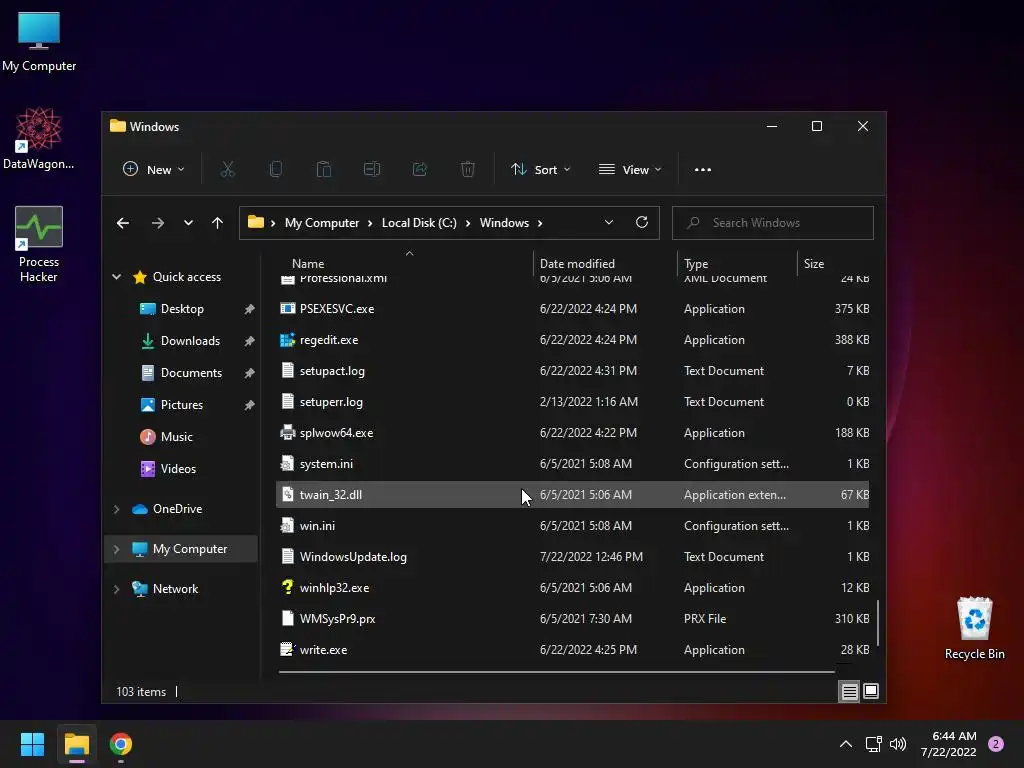Open clock and date in taskbar
1024x768 pixels.
pos(948,744)
